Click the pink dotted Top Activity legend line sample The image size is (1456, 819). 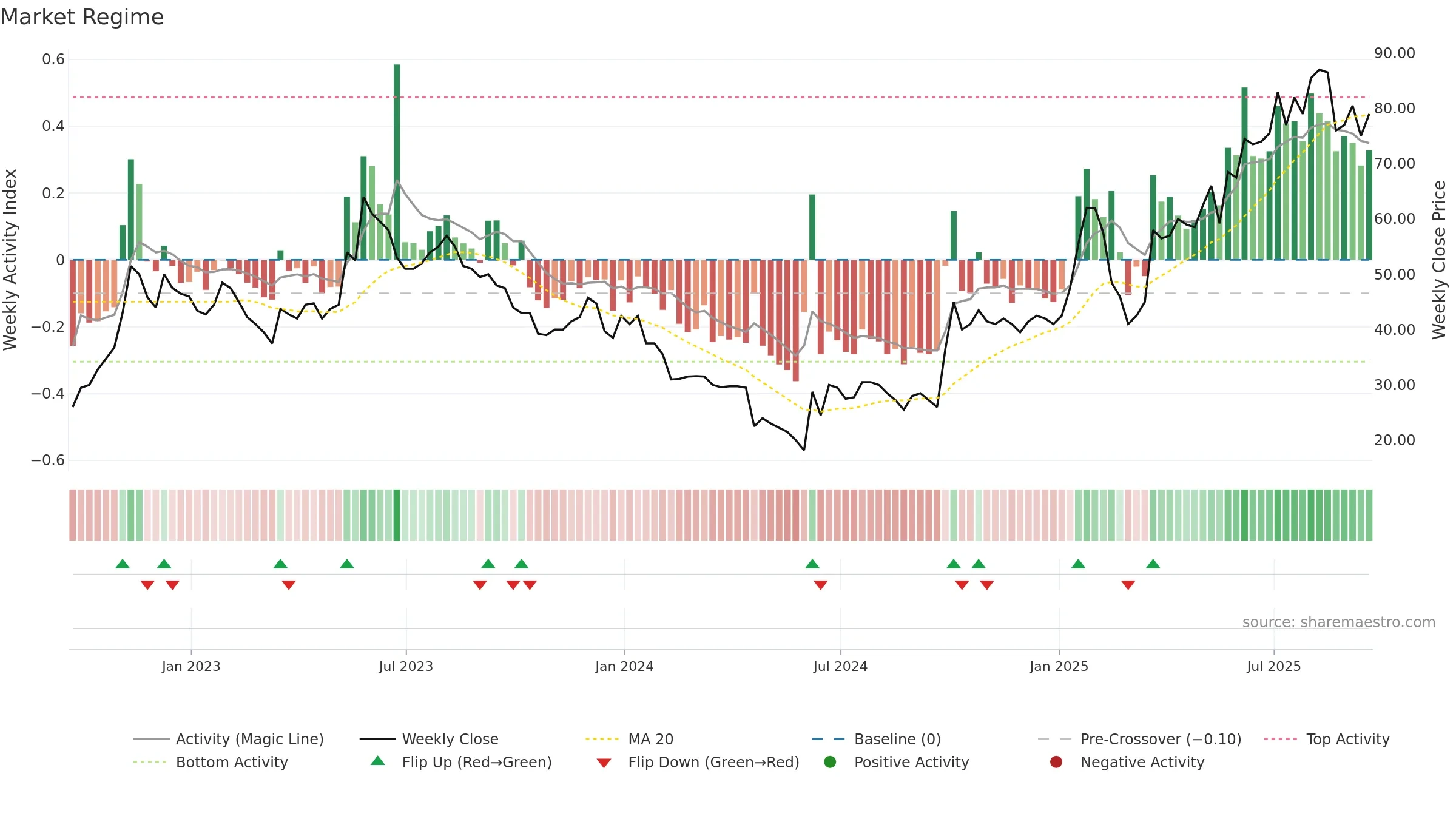coord(1281,739)
